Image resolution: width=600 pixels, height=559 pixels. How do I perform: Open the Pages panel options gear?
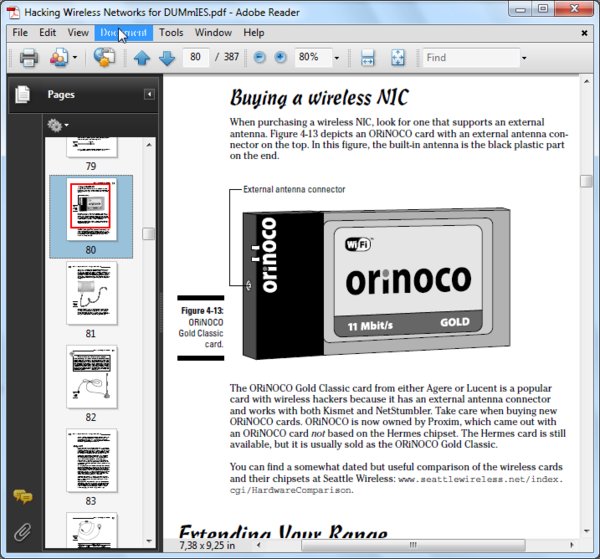click(57, 125)
